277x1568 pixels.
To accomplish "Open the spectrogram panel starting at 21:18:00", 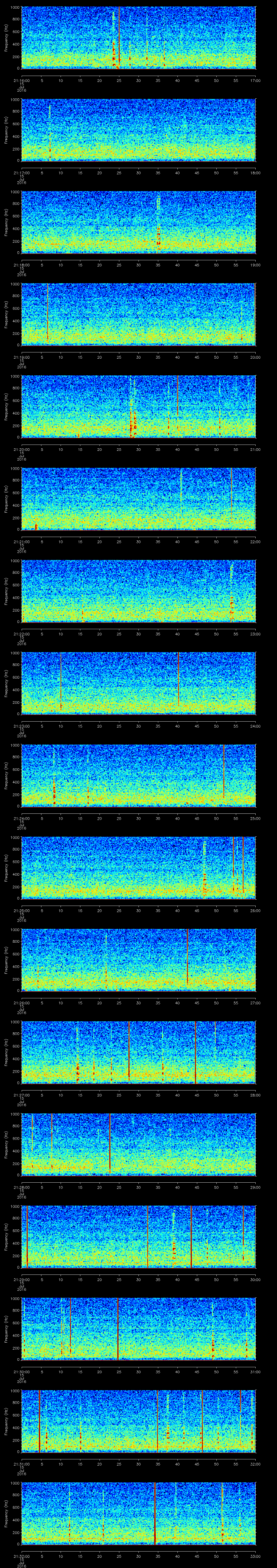I will click(x=138, y=222).
